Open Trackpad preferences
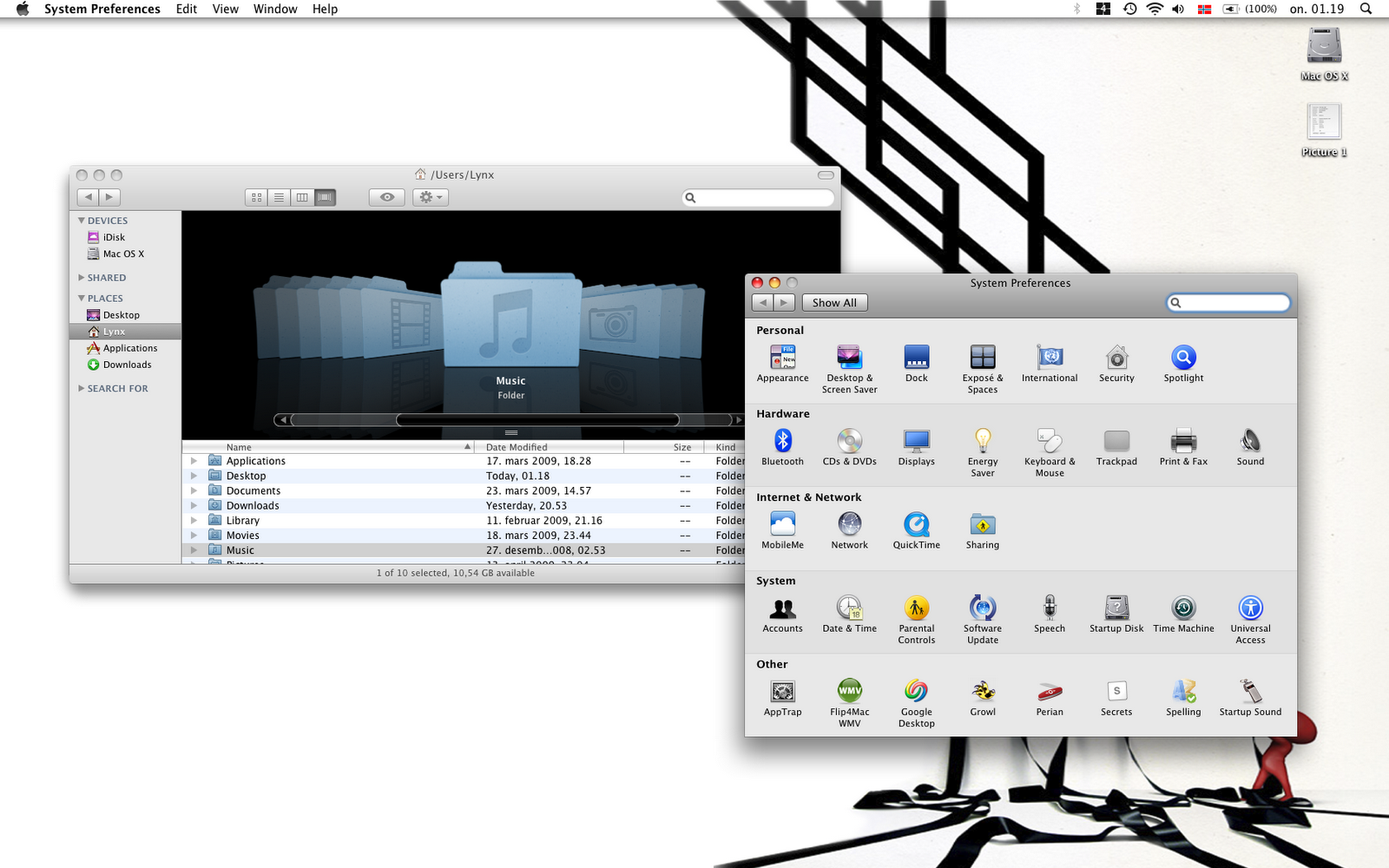Image resolution: width=1389 pixels, height=868 pixels. click(x=1116, y=446)
